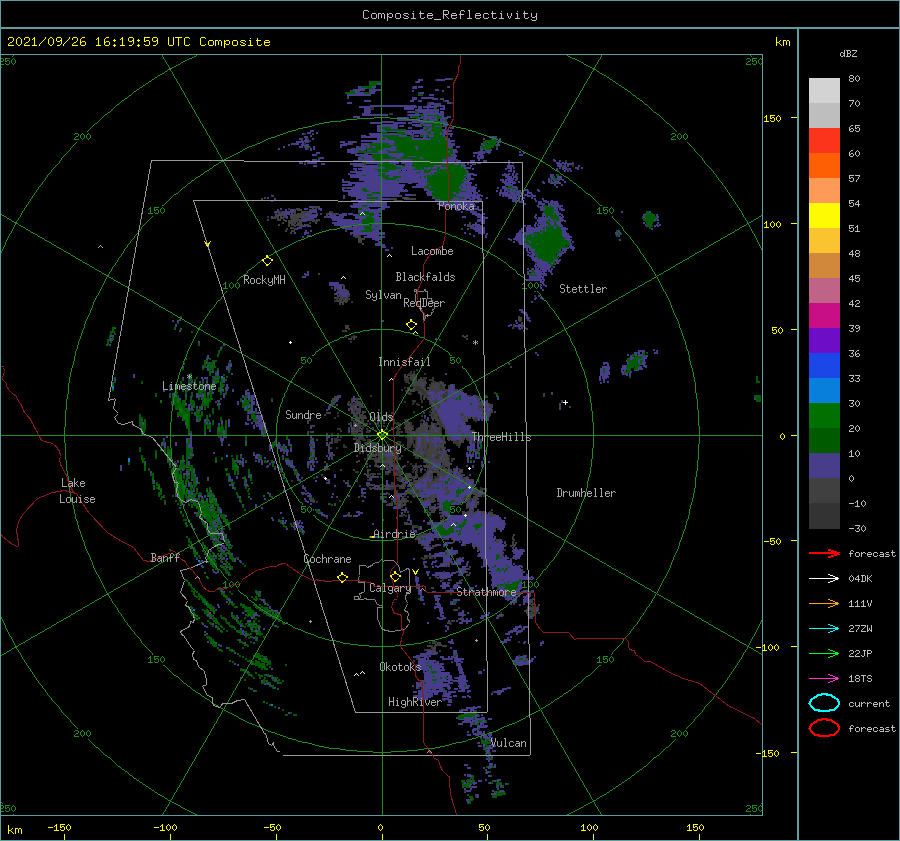Click the yellow diamond marker near Cochrane

point(343,578)
